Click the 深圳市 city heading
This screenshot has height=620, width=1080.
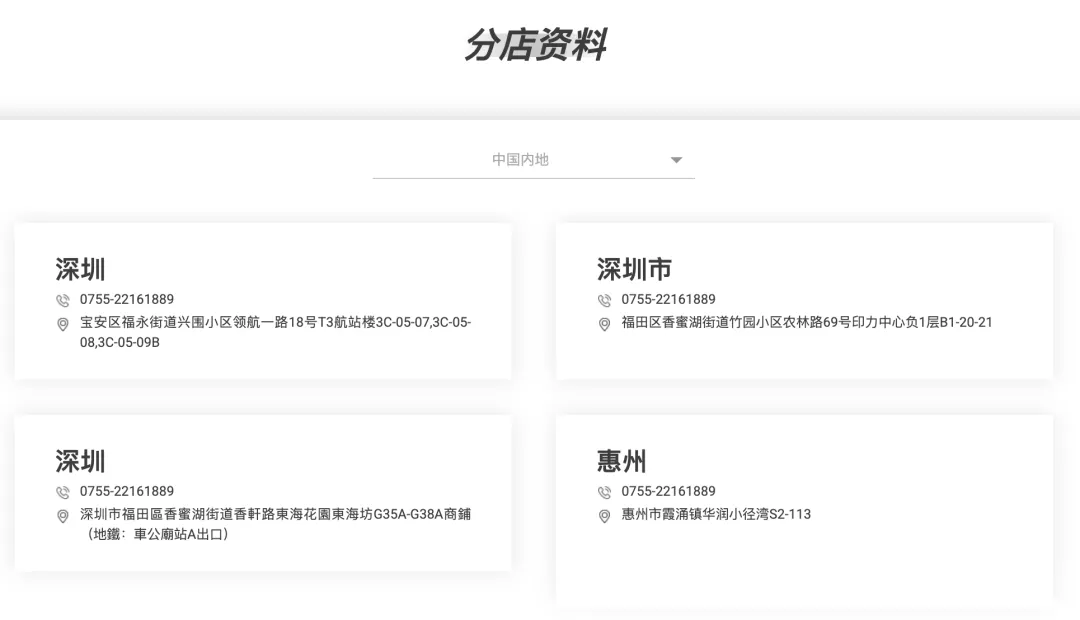click(x=634, y=269)
